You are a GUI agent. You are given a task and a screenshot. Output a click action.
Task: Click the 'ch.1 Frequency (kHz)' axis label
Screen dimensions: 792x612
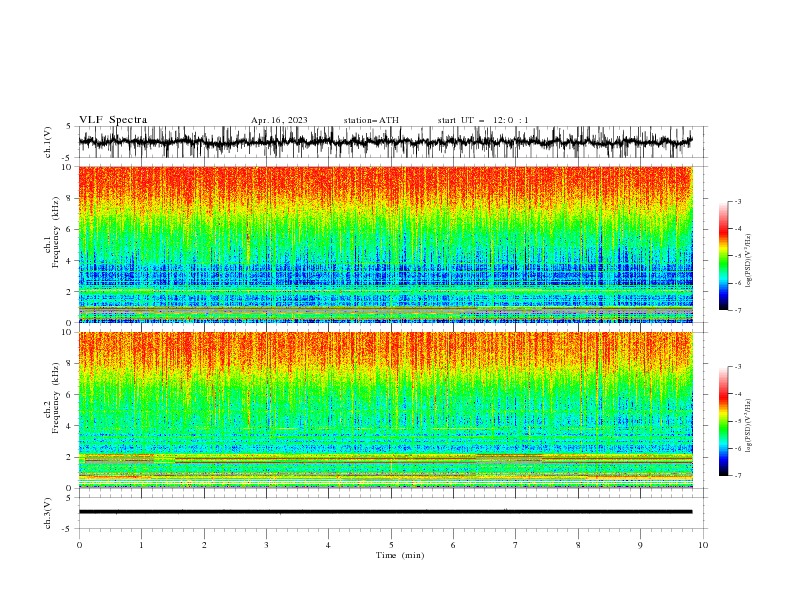pos(51,232)
